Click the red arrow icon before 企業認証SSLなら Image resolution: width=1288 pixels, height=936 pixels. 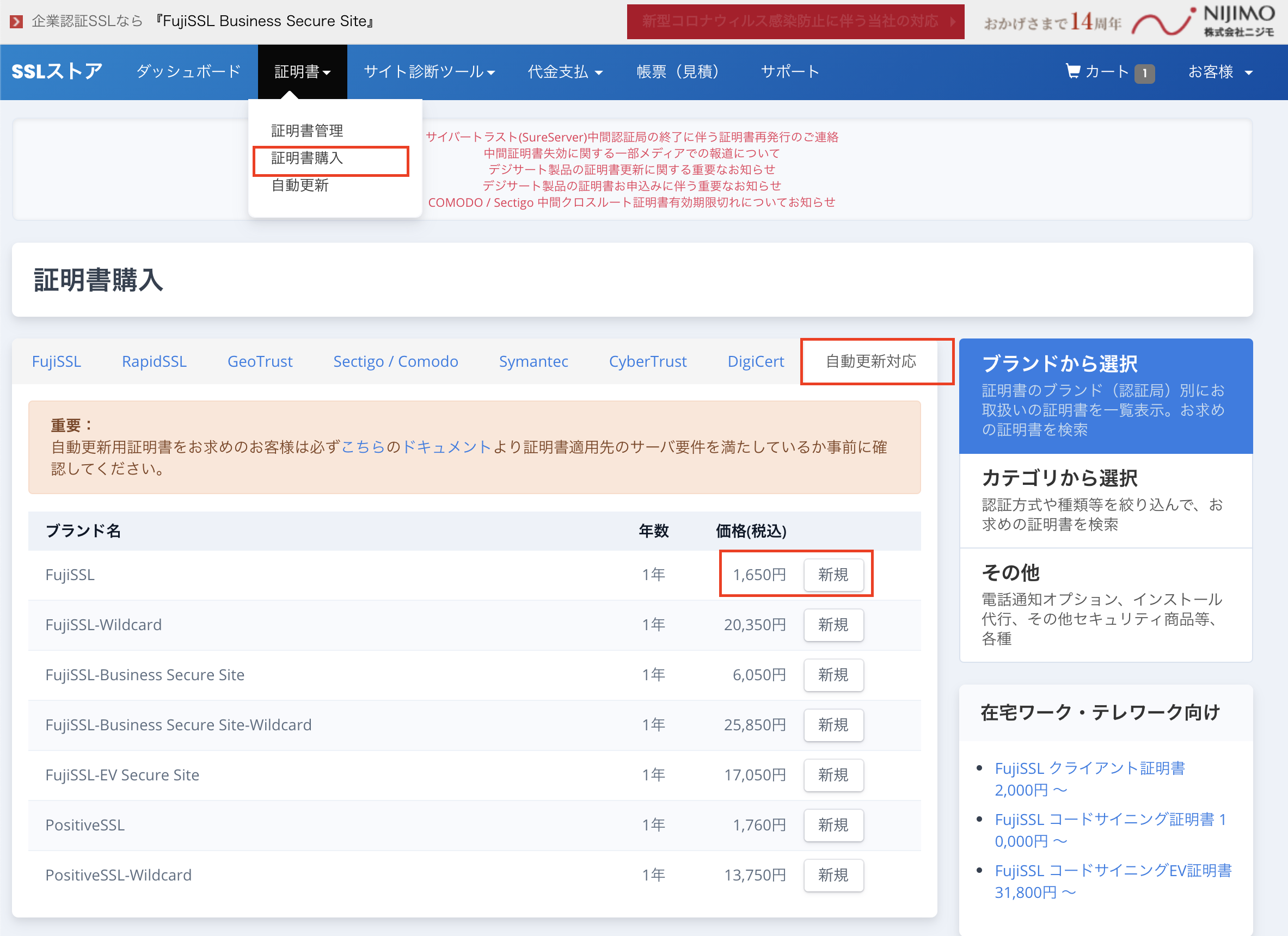[16, 22]
